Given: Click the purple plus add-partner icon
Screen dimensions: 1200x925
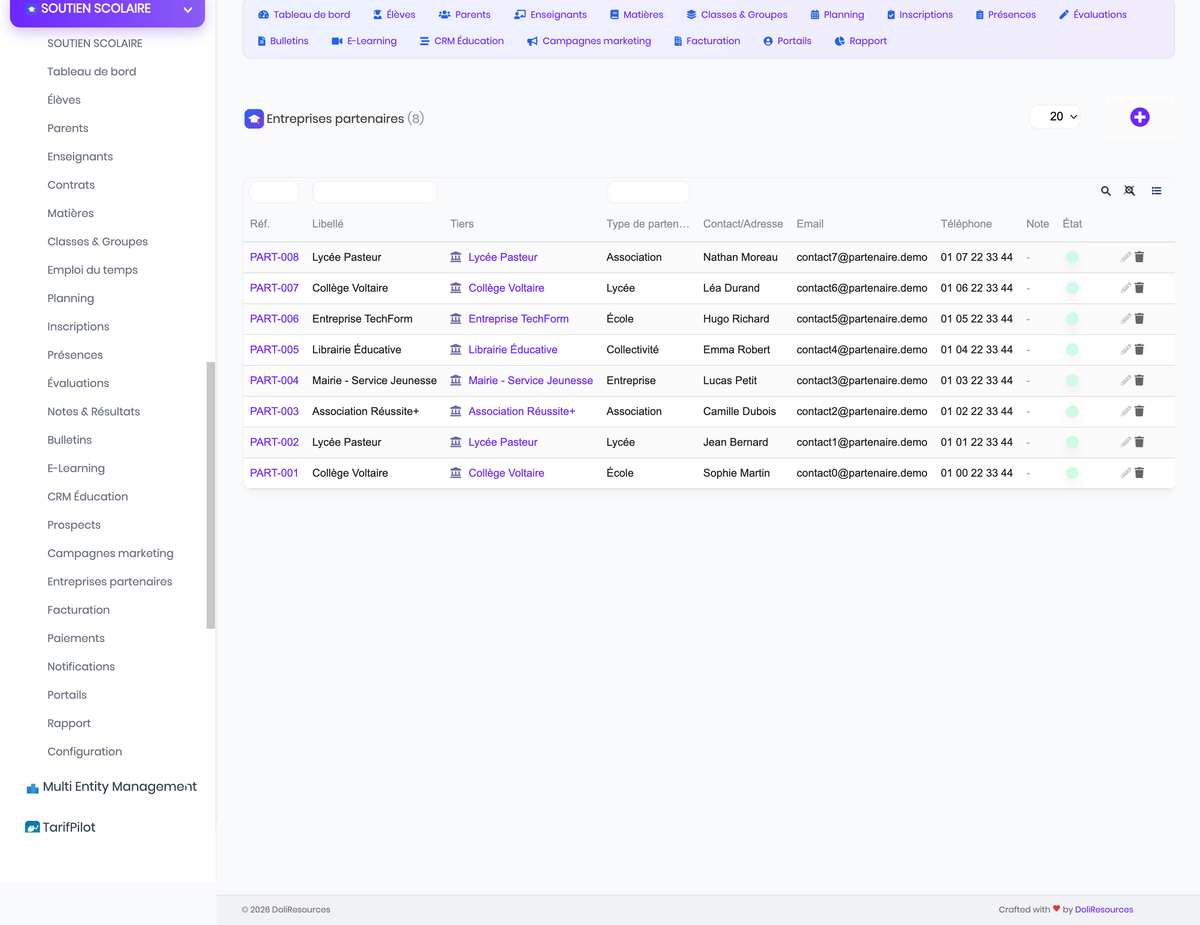Looking at the screenshot, I should pos(1139,117).
